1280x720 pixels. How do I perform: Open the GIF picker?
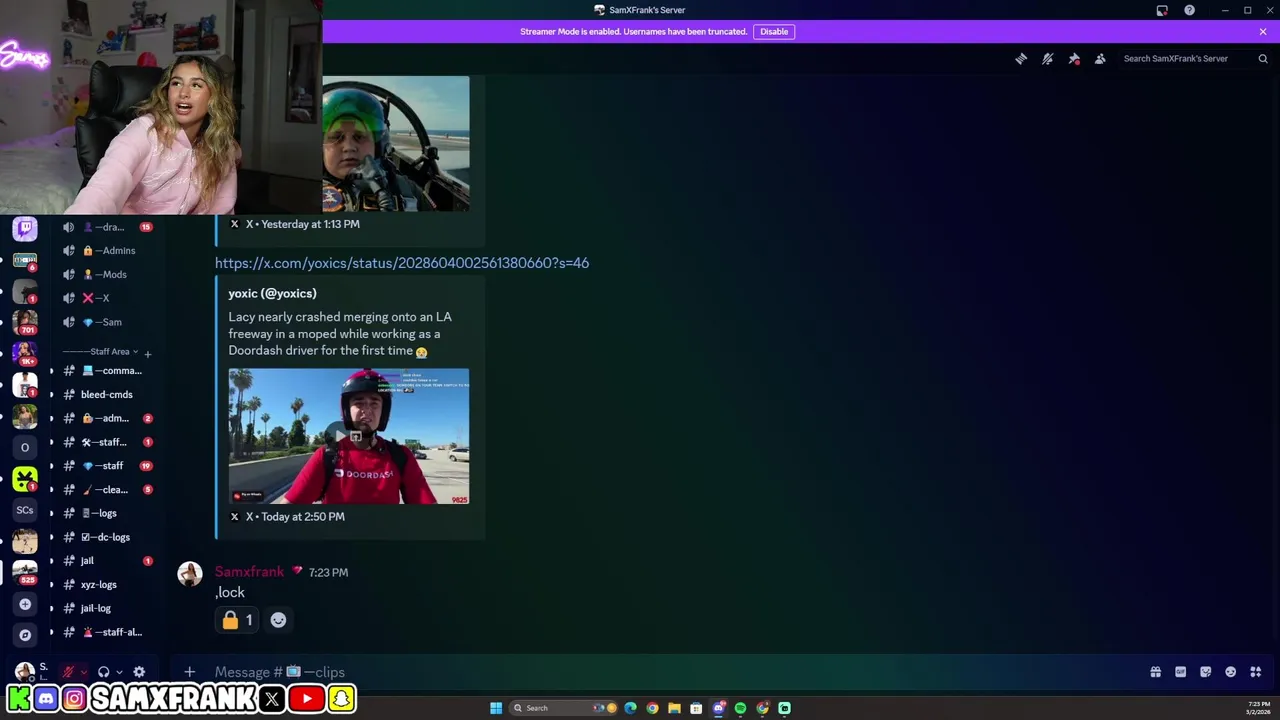click(x=1180, y=672)
